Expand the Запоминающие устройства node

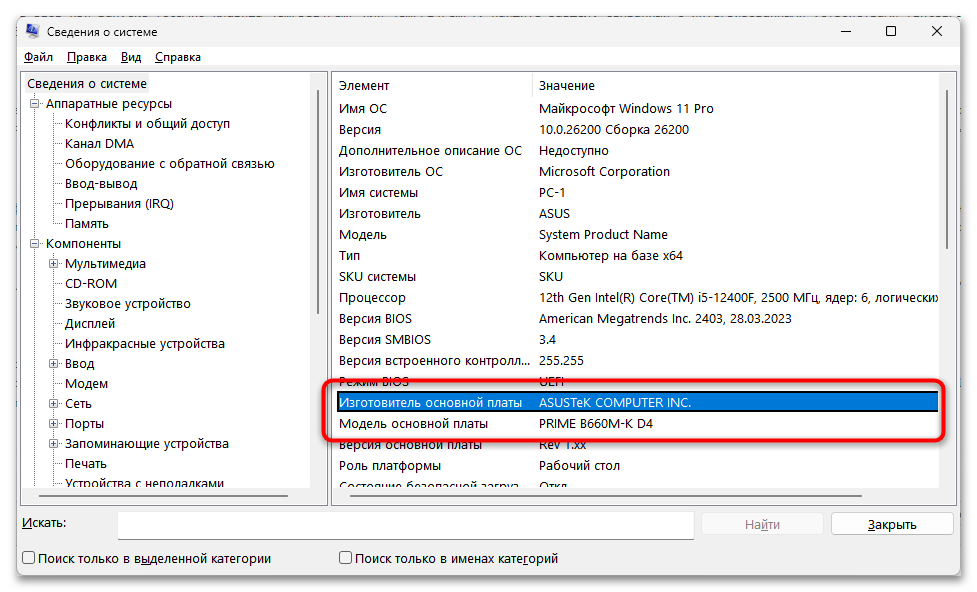click(x=54, y=444)
